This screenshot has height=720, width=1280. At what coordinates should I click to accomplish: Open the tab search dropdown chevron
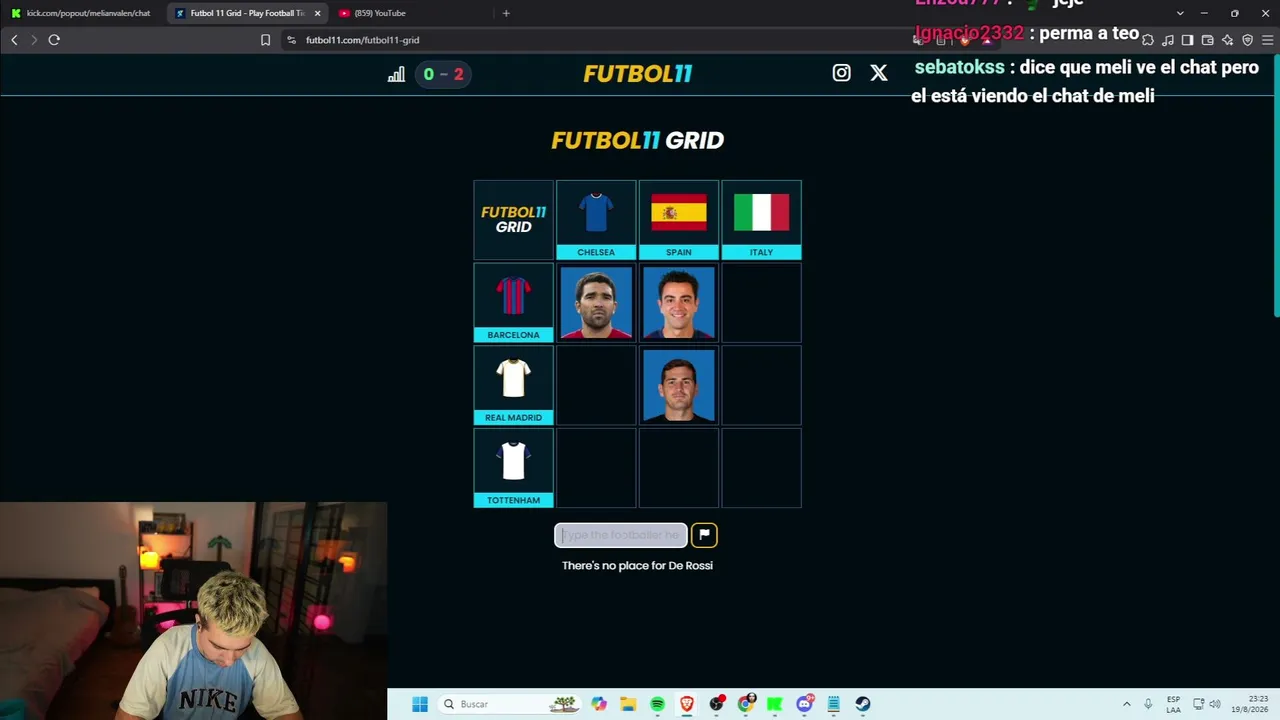coord(1180,13)
